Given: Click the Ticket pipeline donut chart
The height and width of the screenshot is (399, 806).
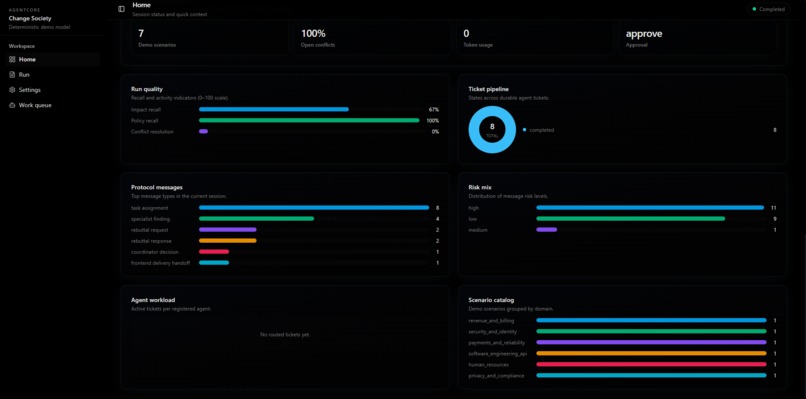Looking at the screenshot, I should coord(492,130).
